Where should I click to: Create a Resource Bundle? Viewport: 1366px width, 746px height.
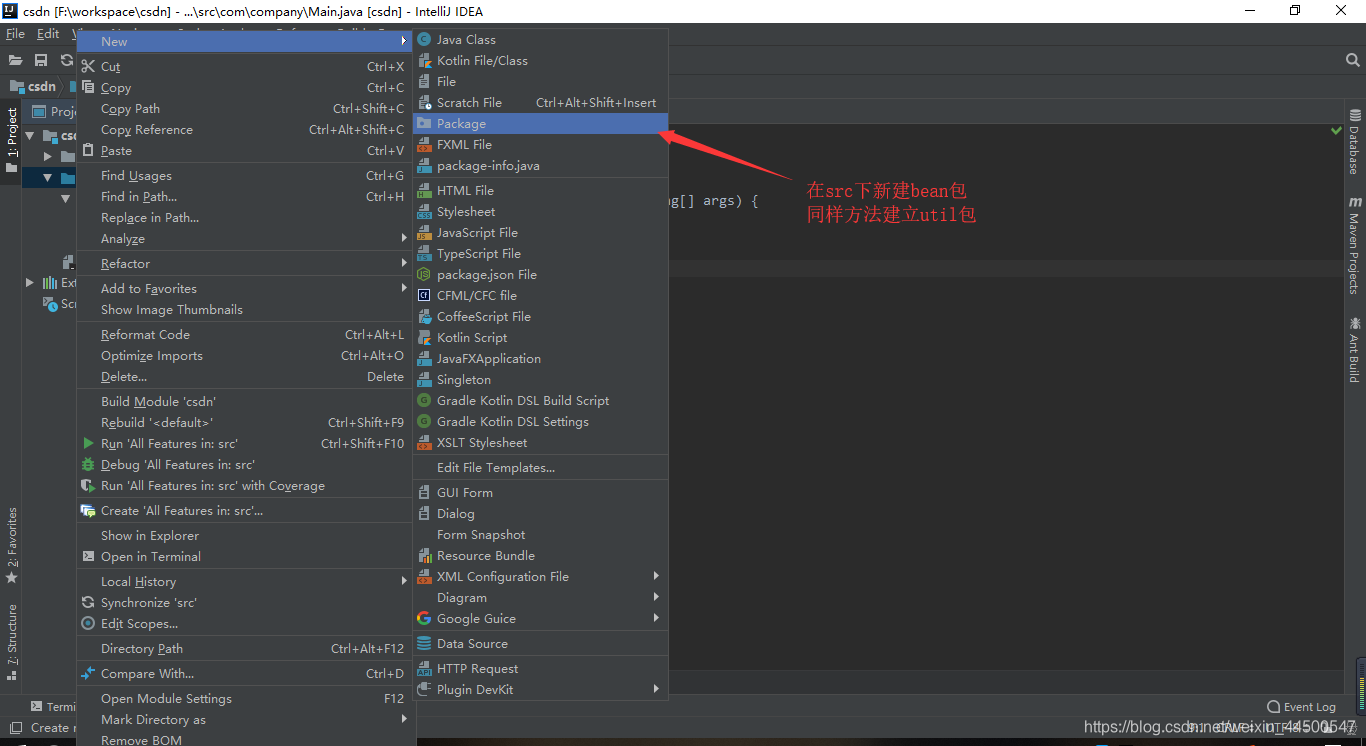(541, 555)
